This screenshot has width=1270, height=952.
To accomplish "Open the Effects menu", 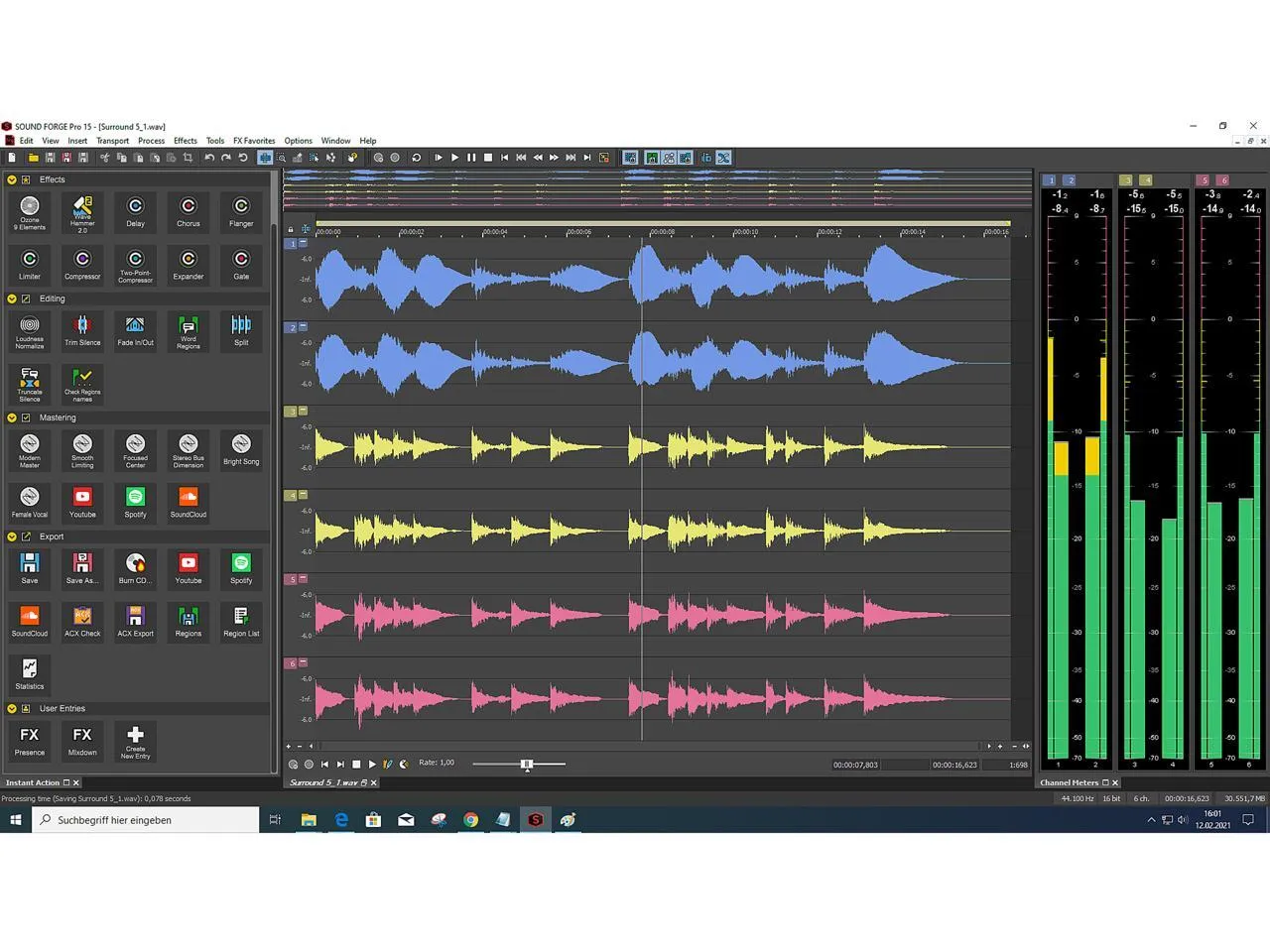I will (x=185, y=141).
